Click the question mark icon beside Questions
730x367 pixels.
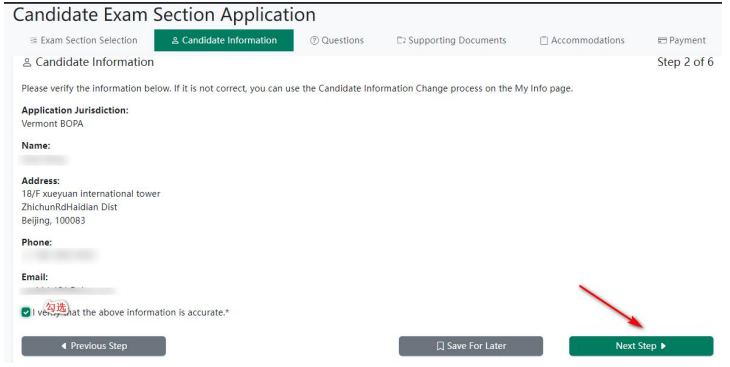click(314, 41)
